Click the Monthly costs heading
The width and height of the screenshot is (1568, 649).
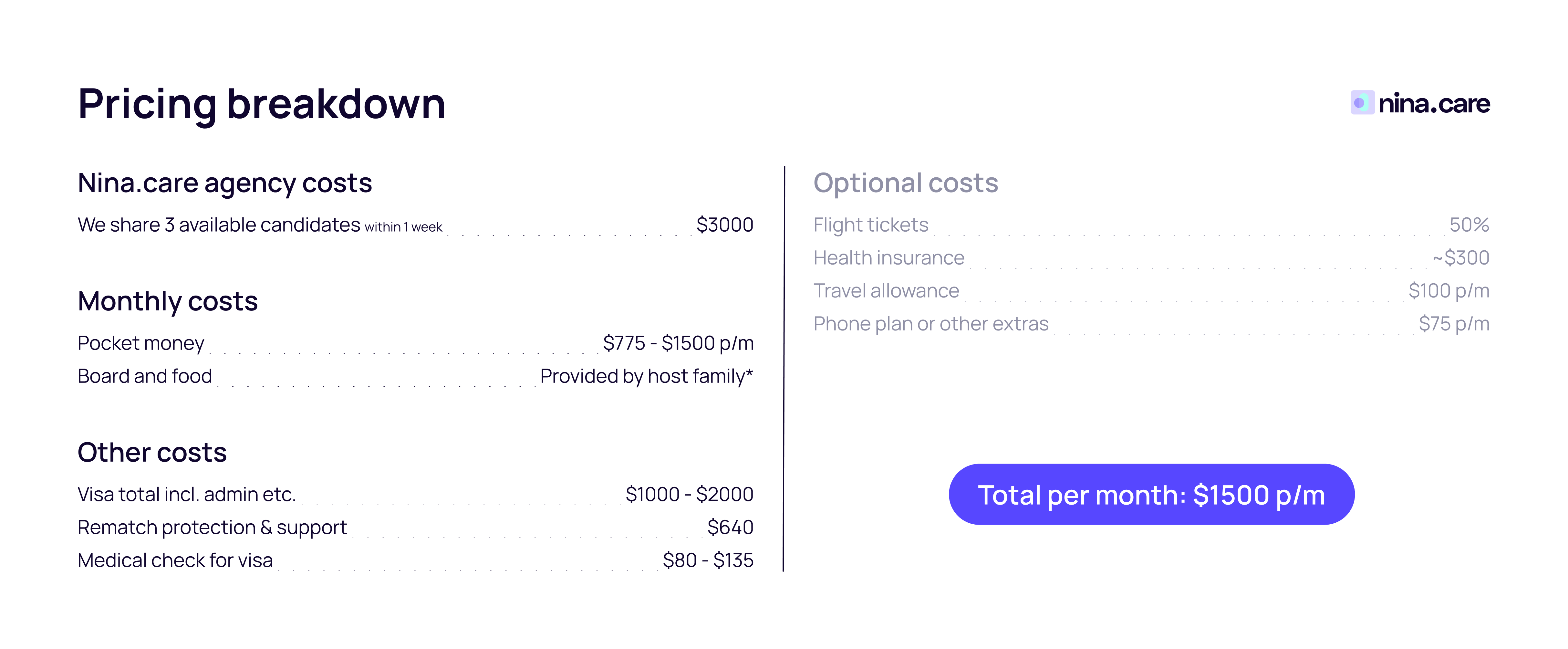167,301
